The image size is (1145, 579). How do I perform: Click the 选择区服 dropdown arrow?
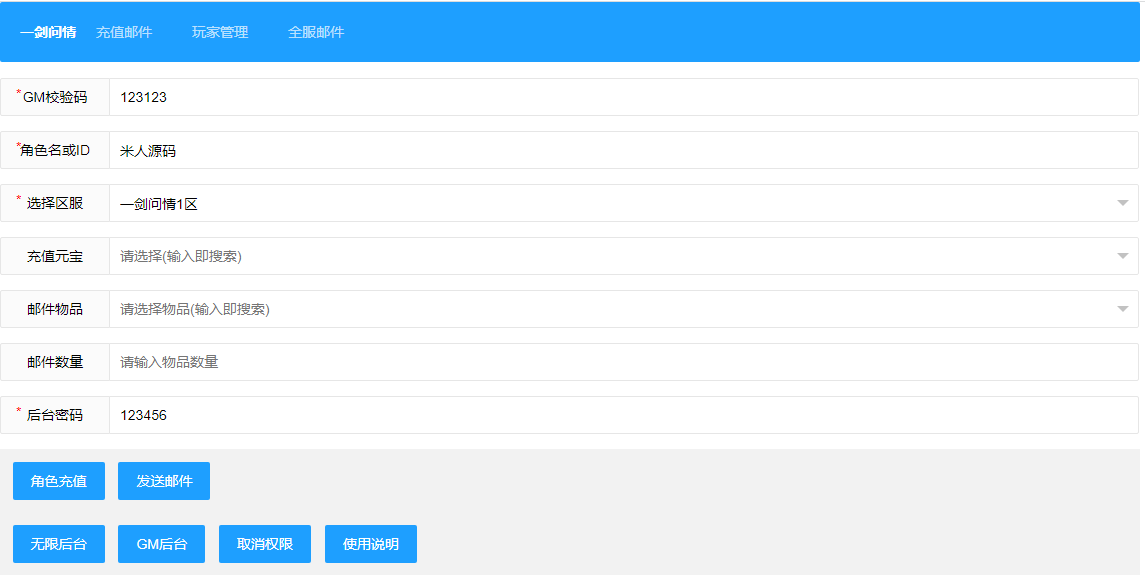coord(1122,203)
